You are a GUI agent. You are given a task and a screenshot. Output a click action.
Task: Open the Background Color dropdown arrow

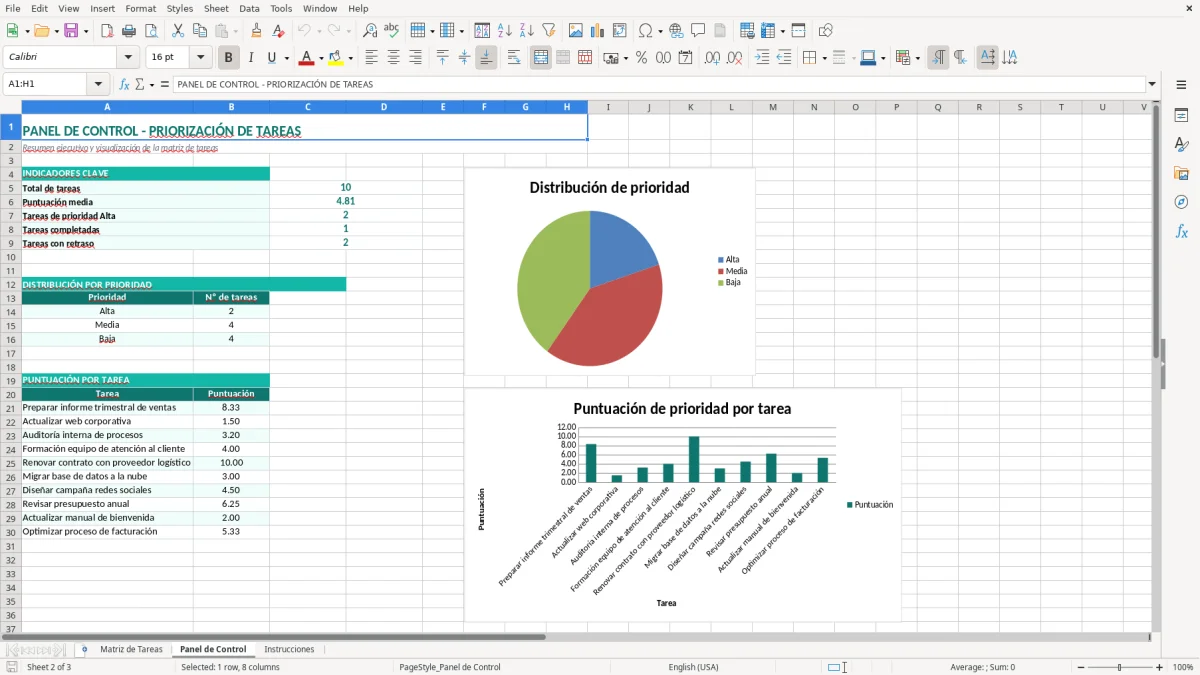pyautogui.click(x=350, y=58)
